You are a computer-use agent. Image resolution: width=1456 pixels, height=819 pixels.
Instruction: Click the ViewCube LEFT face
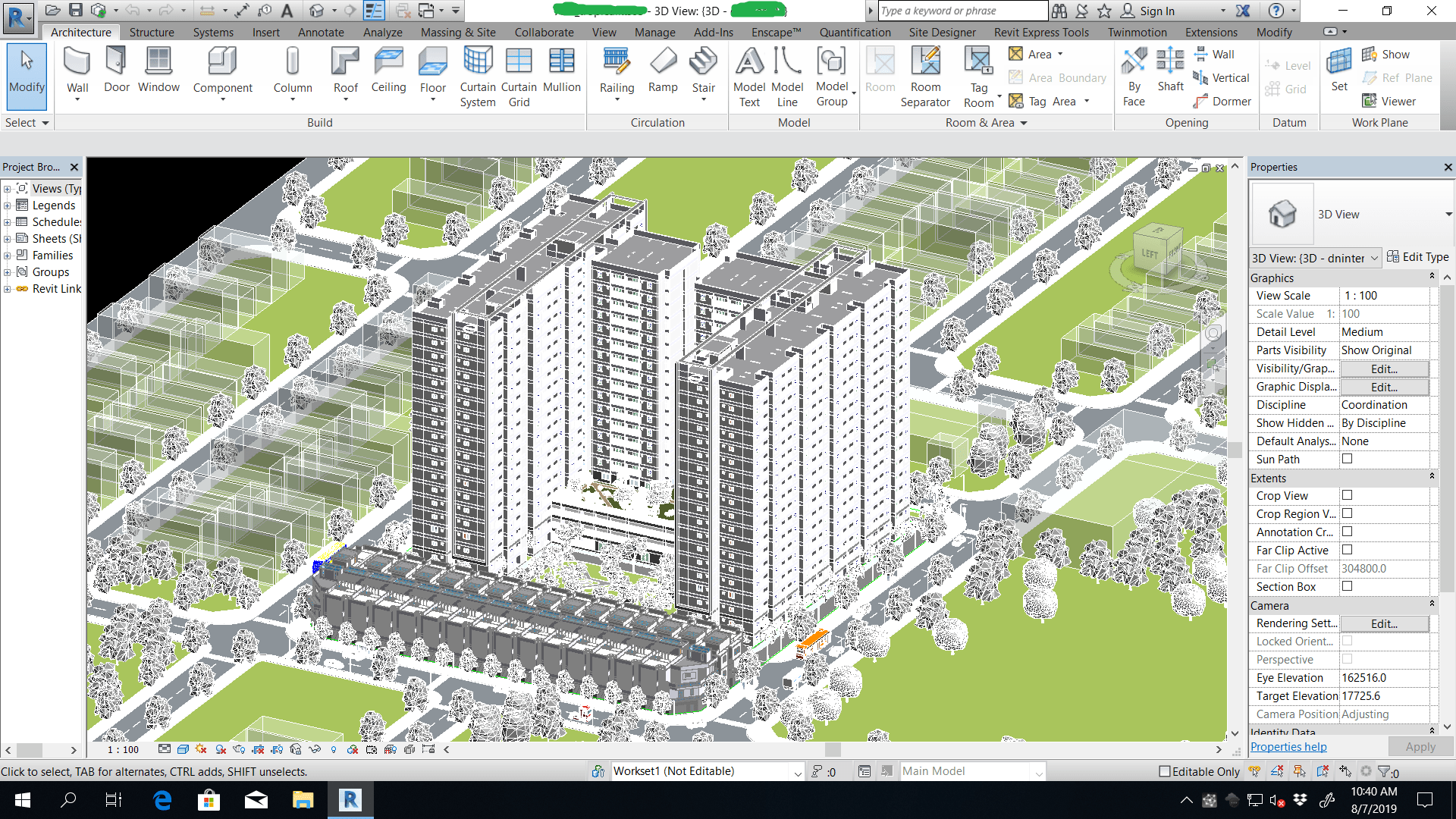[x=1150, y=254]
